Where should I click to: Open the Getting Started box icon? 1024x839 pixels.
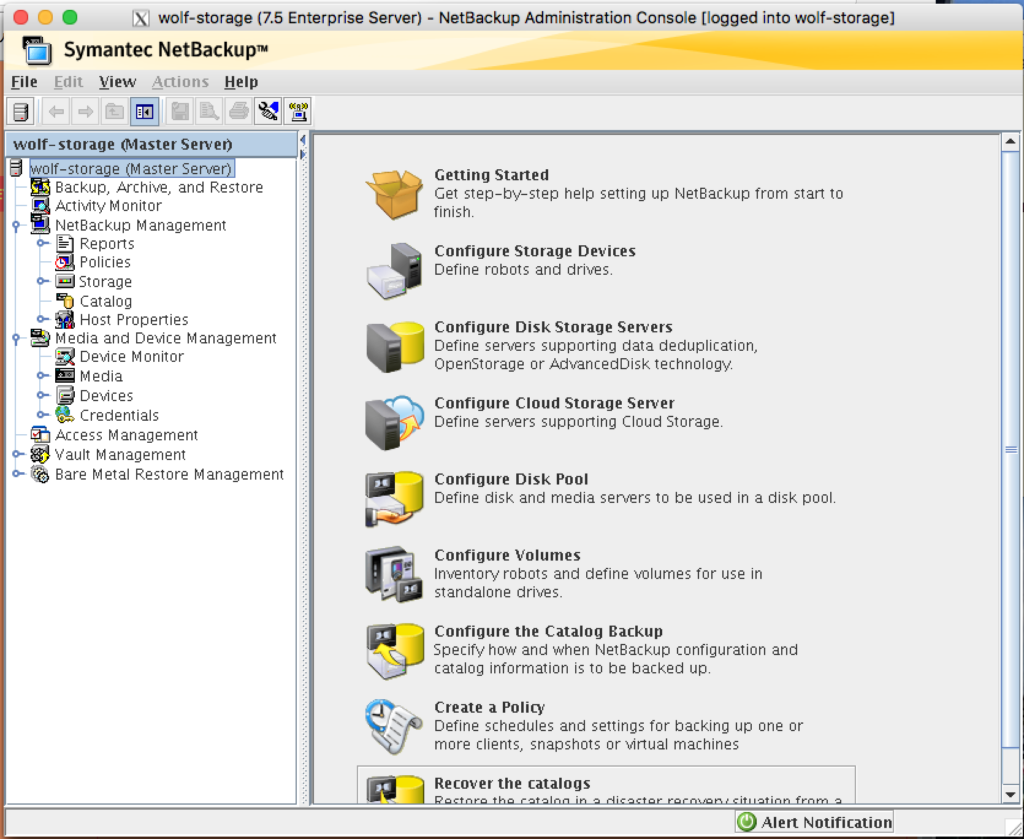[x=394, y=193]
